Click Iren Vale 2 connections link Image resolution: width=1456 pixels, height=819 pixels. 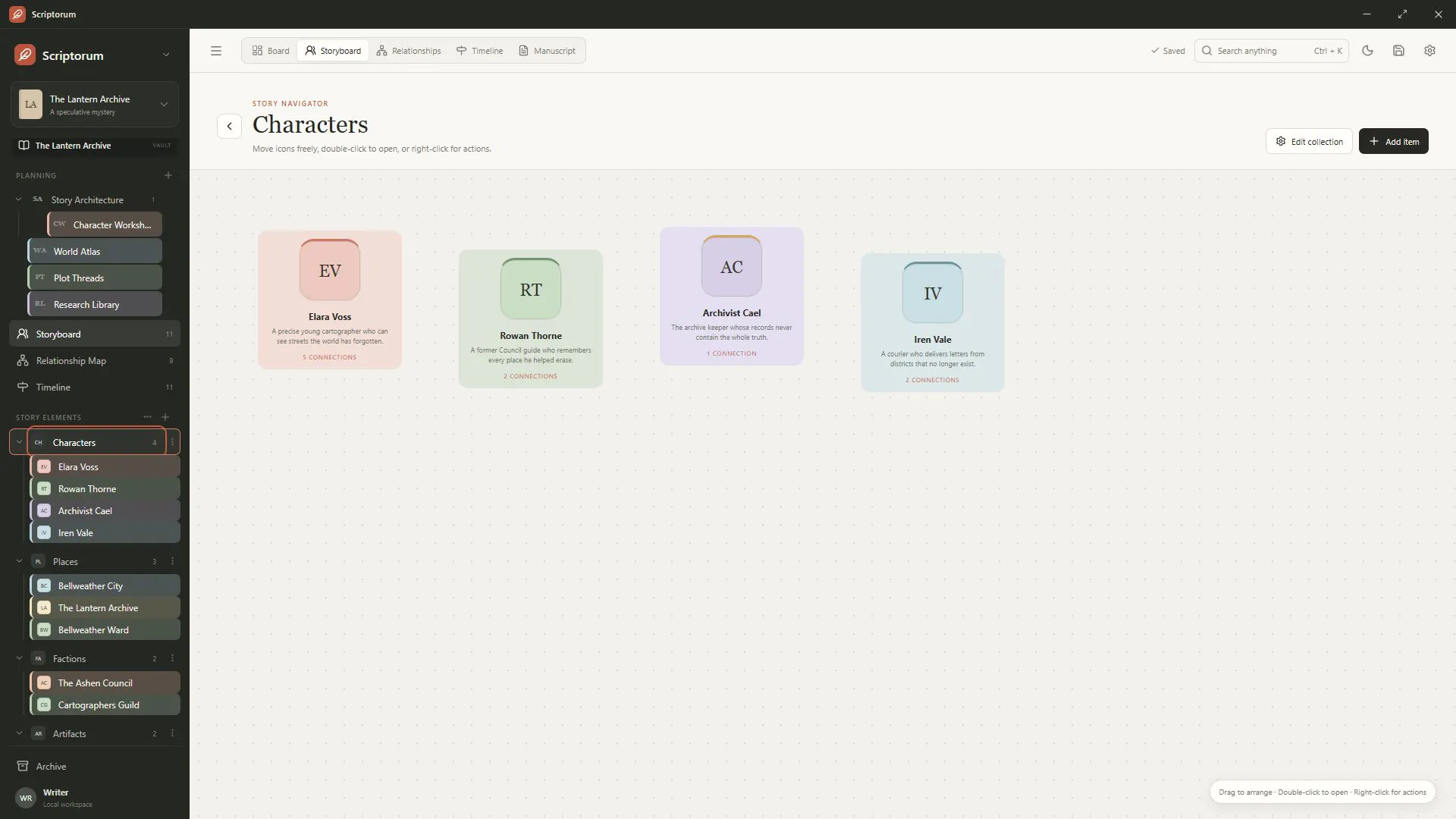(933, 380)
